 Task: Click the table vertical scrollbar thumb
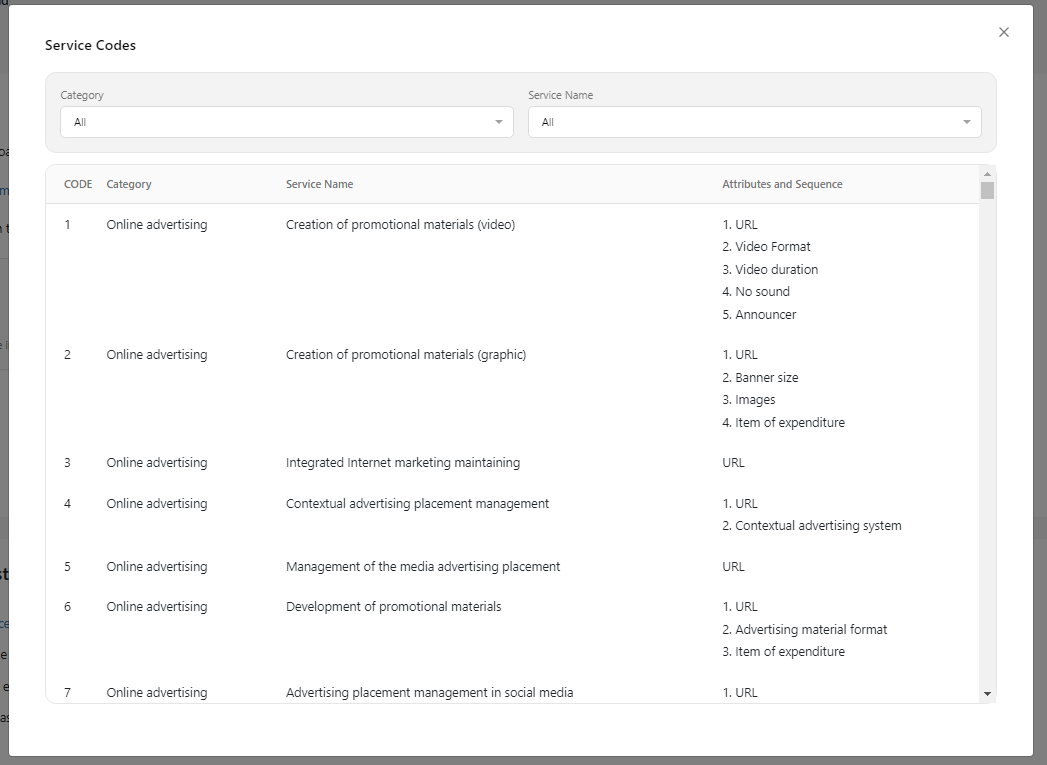point(988,190)
